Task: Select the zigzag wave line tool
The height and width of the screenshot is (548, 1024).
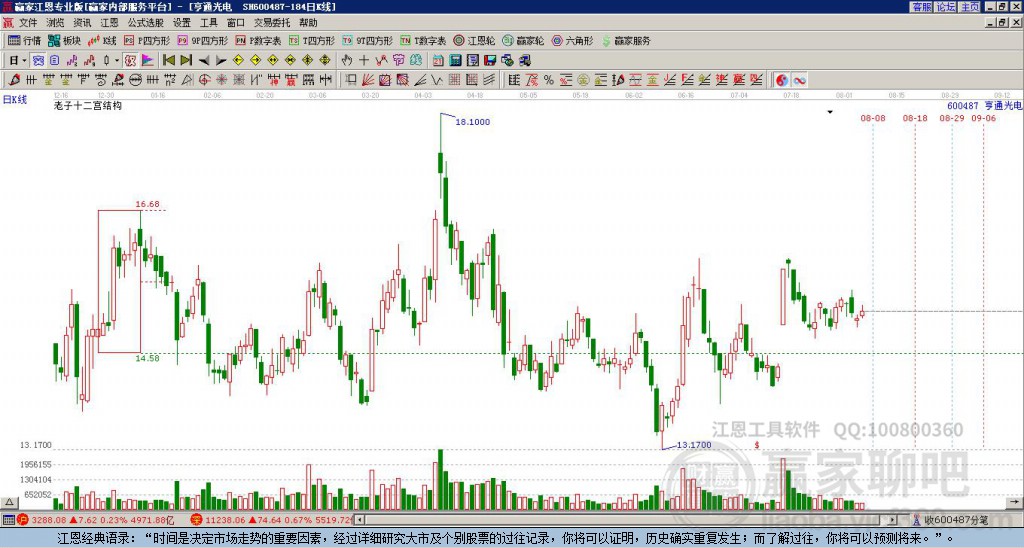Action: [x=436, y=80]
